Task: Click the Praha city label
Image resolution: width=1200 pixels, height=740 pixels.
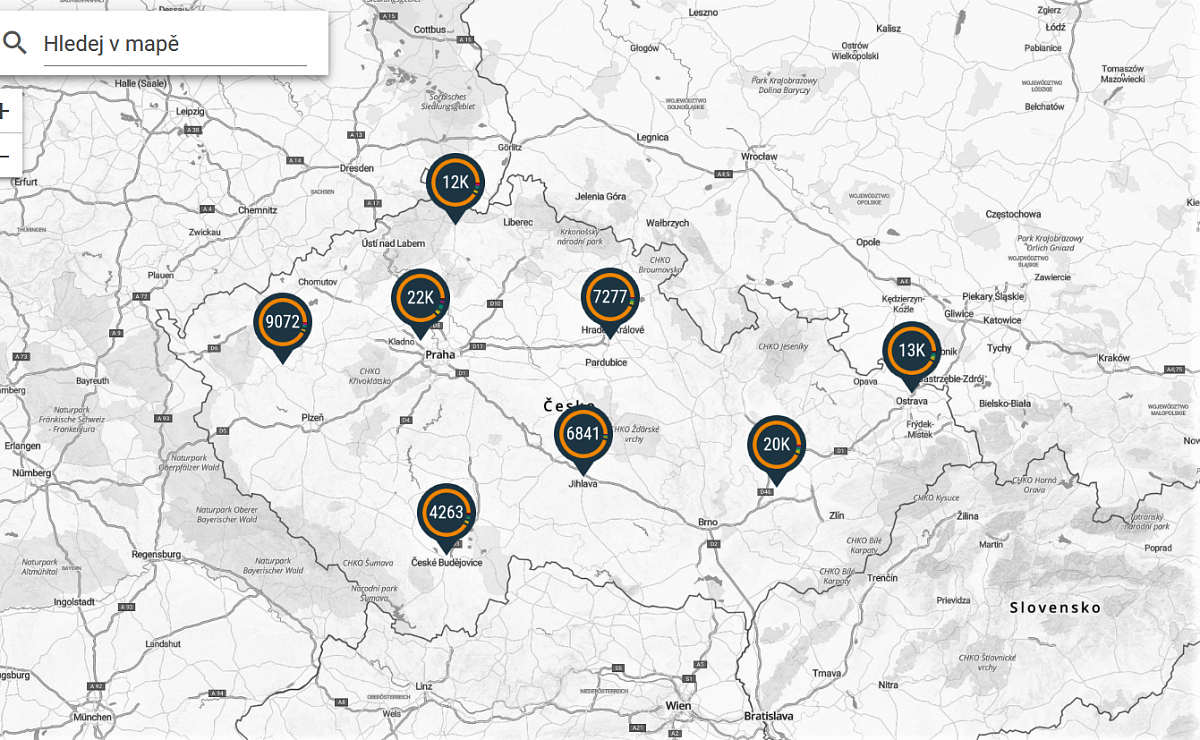Action: click(x=440, y=355)
